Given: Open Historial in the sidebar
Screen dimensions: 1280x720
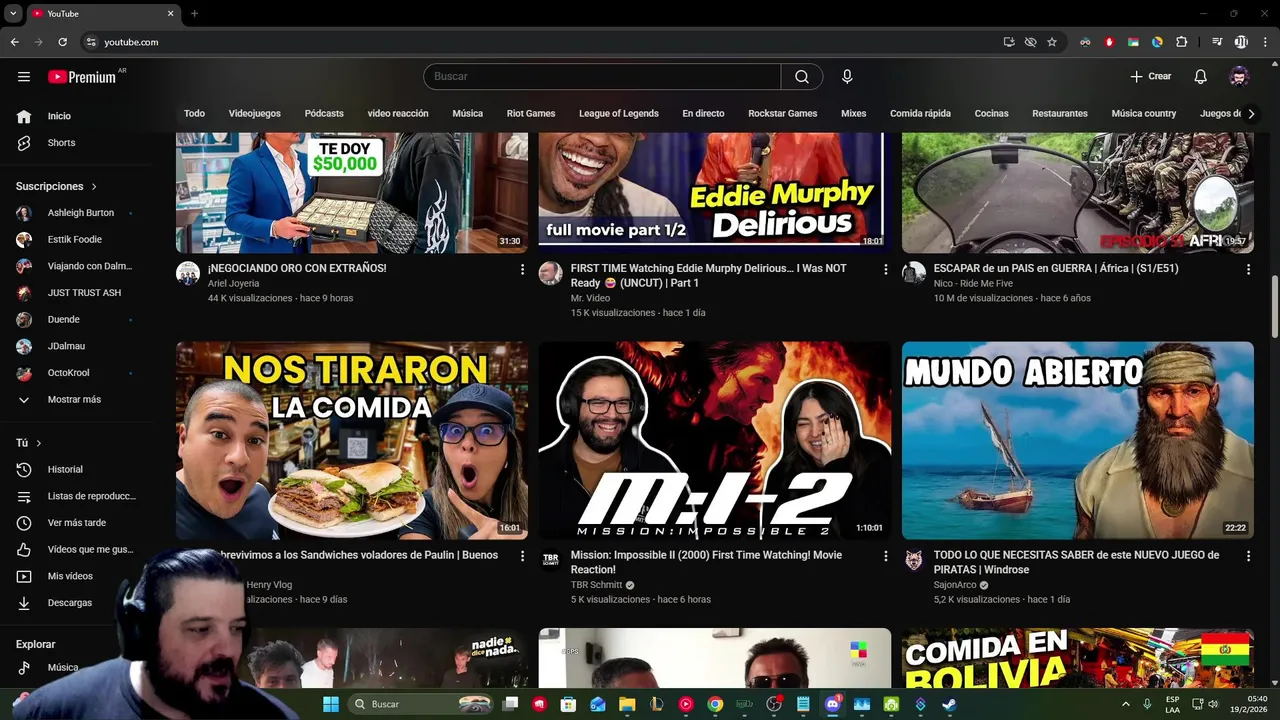Looking at the screenshot, I should tap(75, 469).
